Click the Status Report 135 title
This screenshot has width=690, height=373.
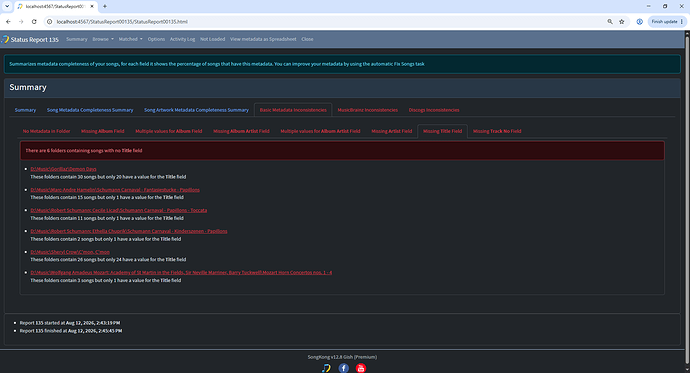34,40
